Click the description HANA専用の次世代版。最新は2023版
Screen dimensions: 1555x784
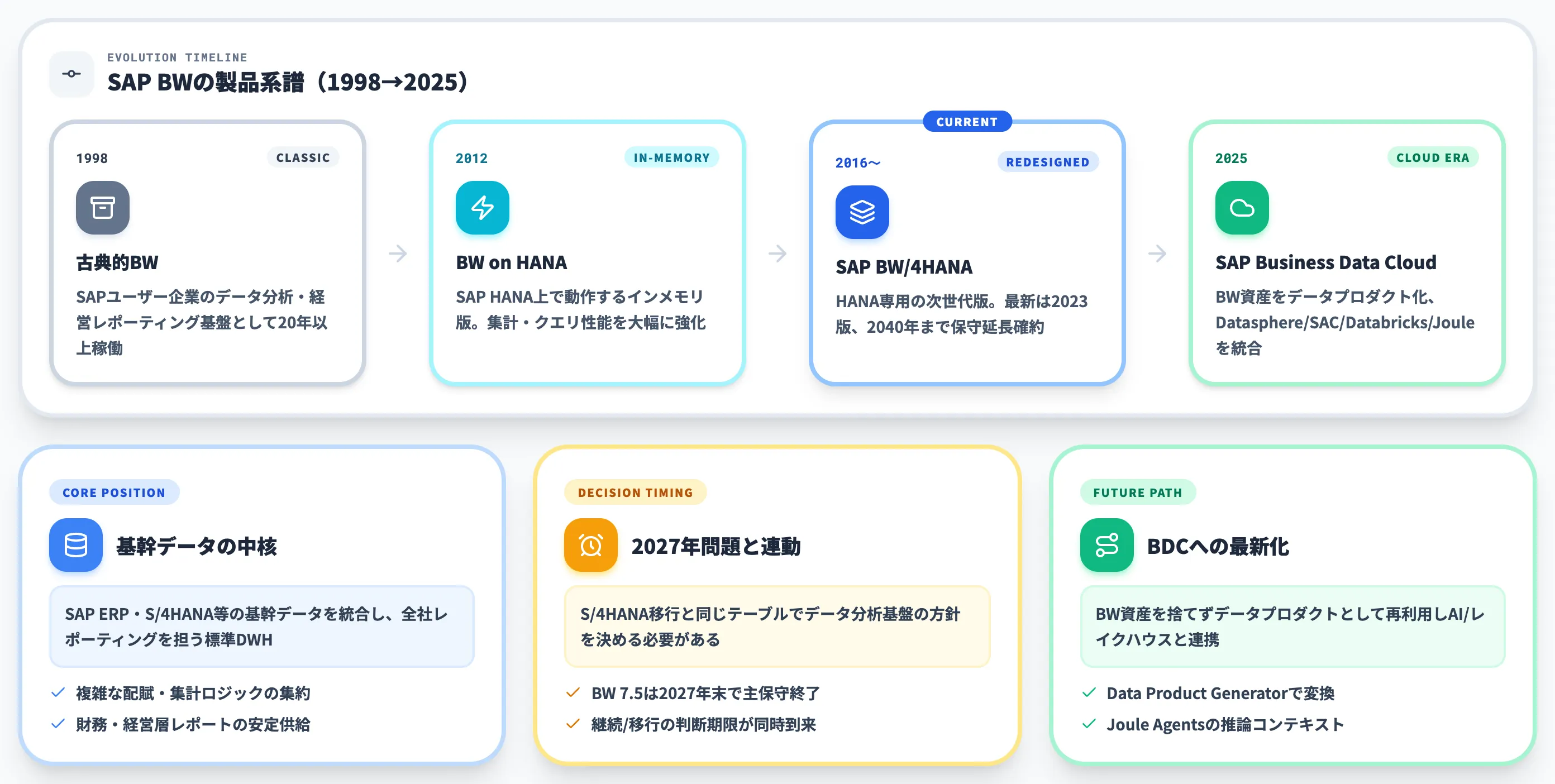(962, 314)
